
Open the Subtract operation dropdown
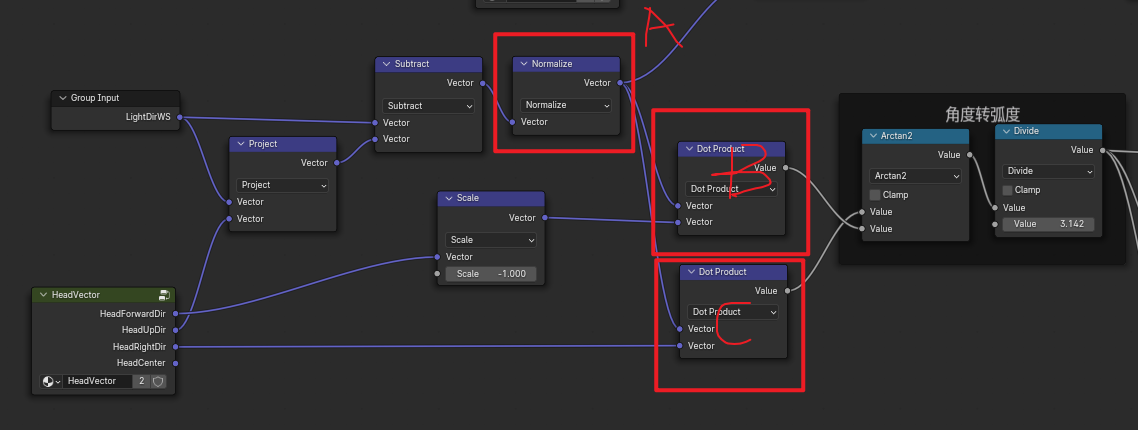428,106
